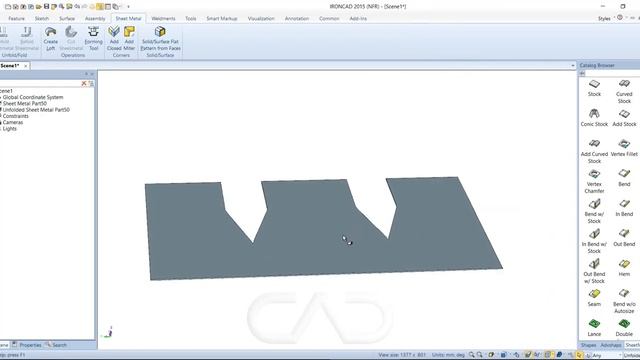Viewport: 640px width, 360px height.
Task: Switch to Properties tab in scene browser
Action: pos(27,345)
